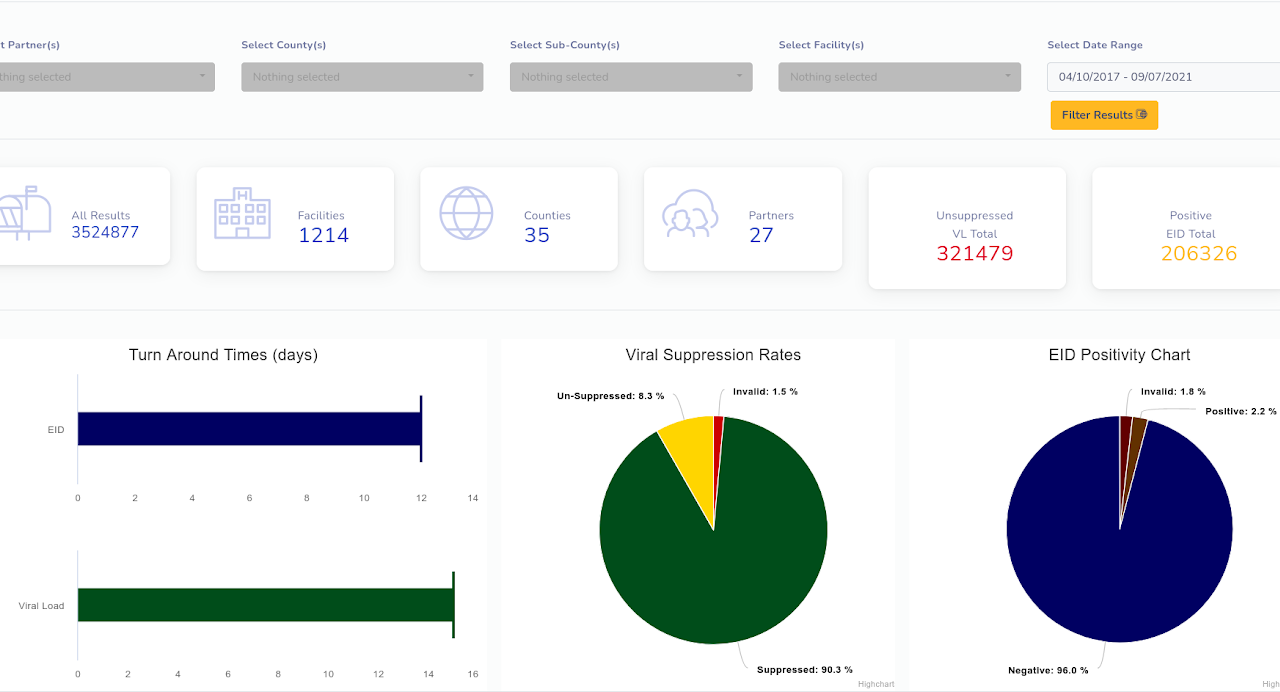
Task: Click the mailbox icon beside All Results
Action: pos(25,213)
